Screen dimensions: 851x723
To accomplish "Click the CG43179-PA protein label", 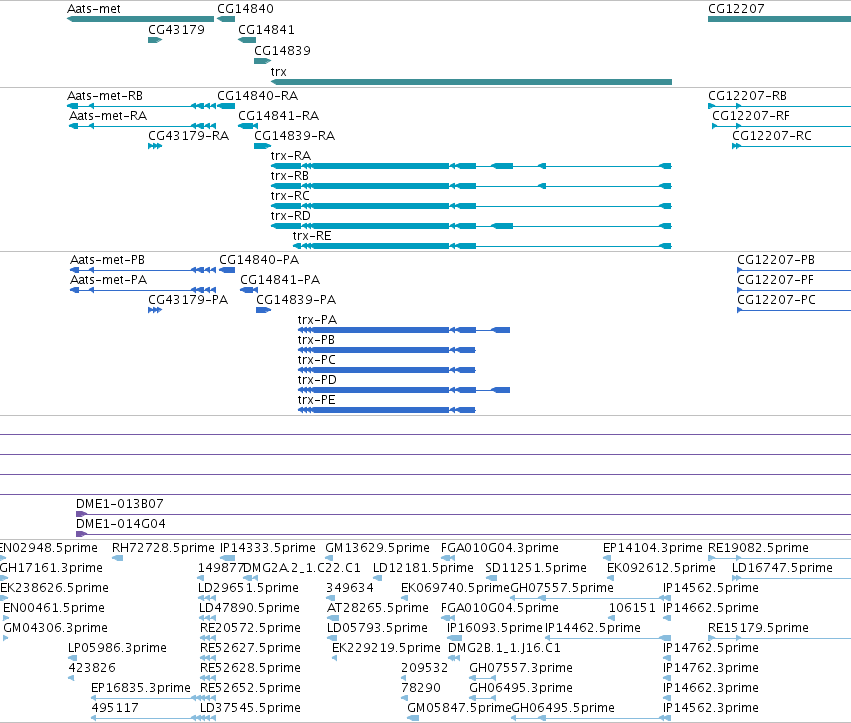I will pos(188,300).
